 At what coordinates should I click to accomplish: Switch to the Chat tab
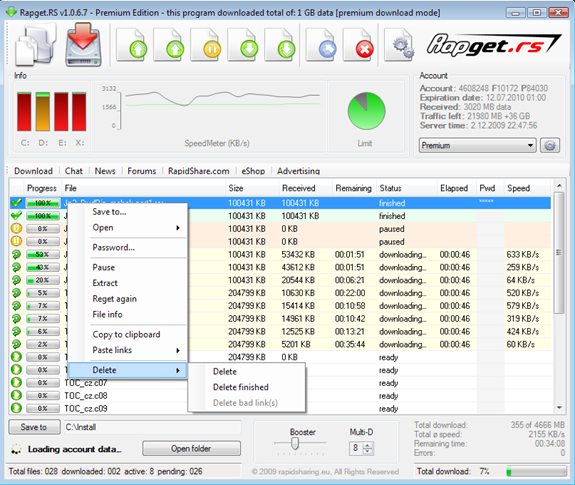pos(73,171)
